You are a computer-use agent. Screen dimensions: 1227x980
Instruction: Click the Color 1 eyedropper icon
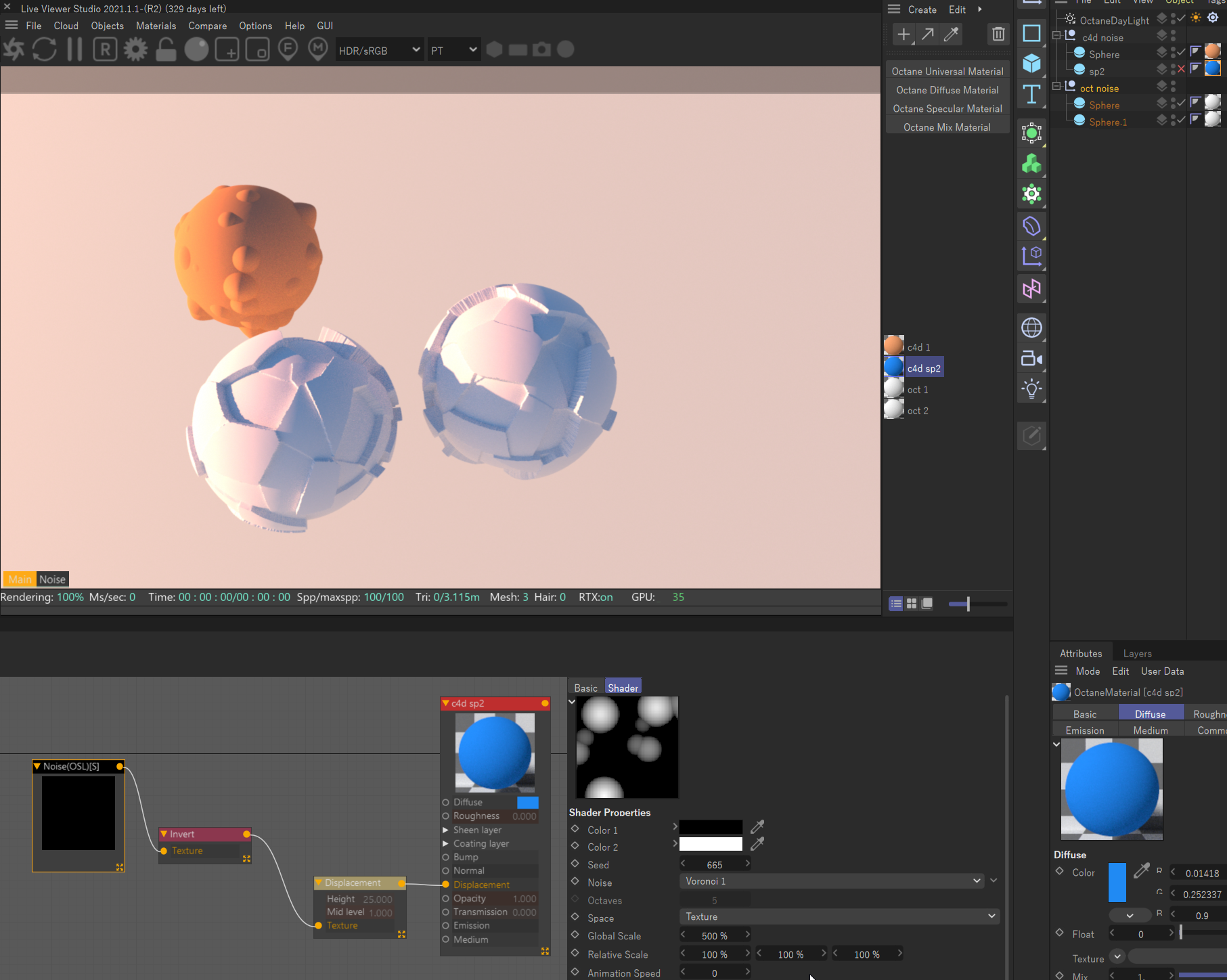757,826
